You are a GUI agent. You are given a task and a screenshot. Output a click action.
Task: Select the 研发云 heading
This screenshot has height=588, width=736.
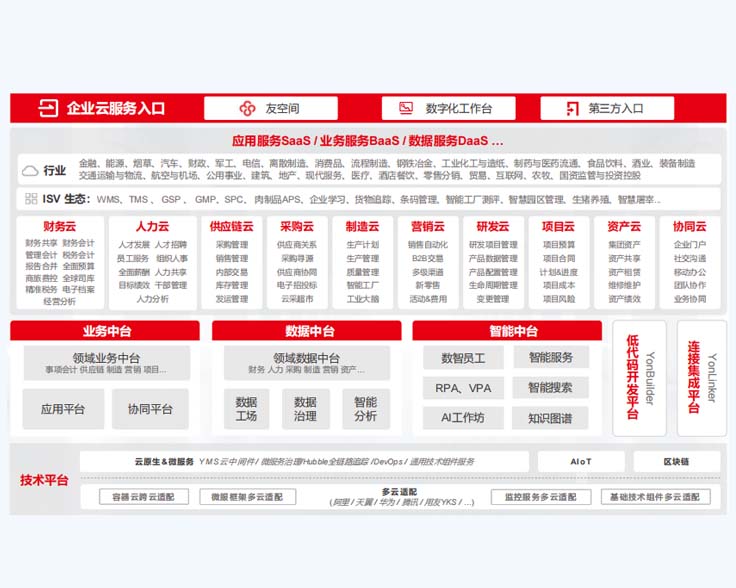click(493, 226)
